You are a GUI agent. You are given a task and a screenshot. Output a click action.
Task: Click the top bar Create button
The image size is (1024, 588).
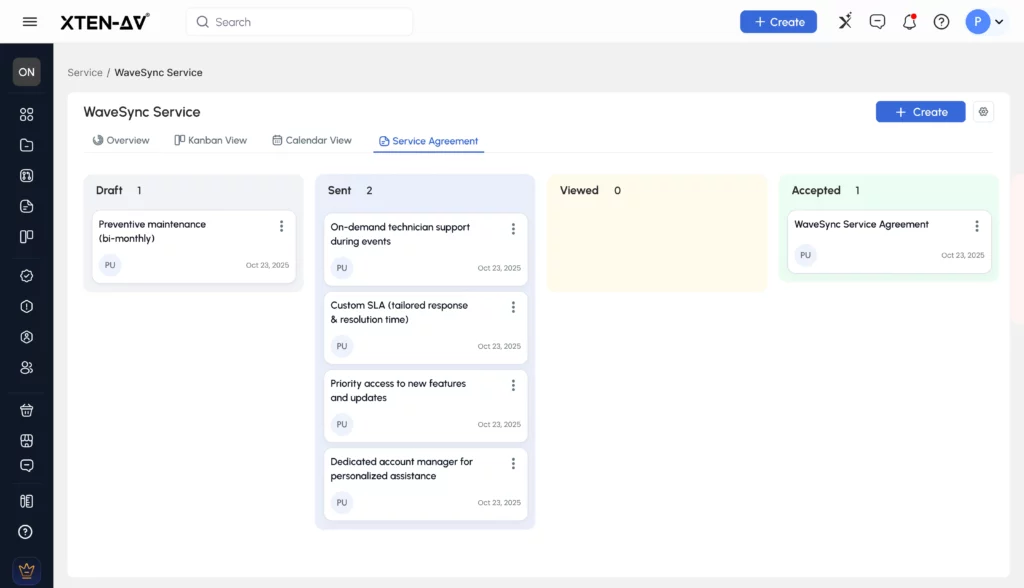[778, 22]
